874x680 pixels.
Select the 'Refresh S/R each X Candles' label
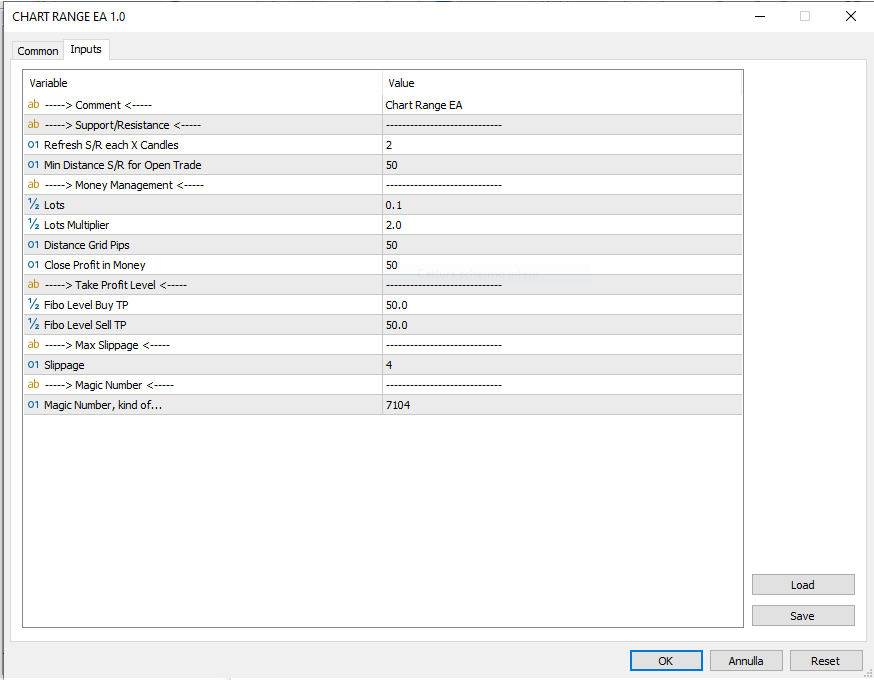coord(111,145)
